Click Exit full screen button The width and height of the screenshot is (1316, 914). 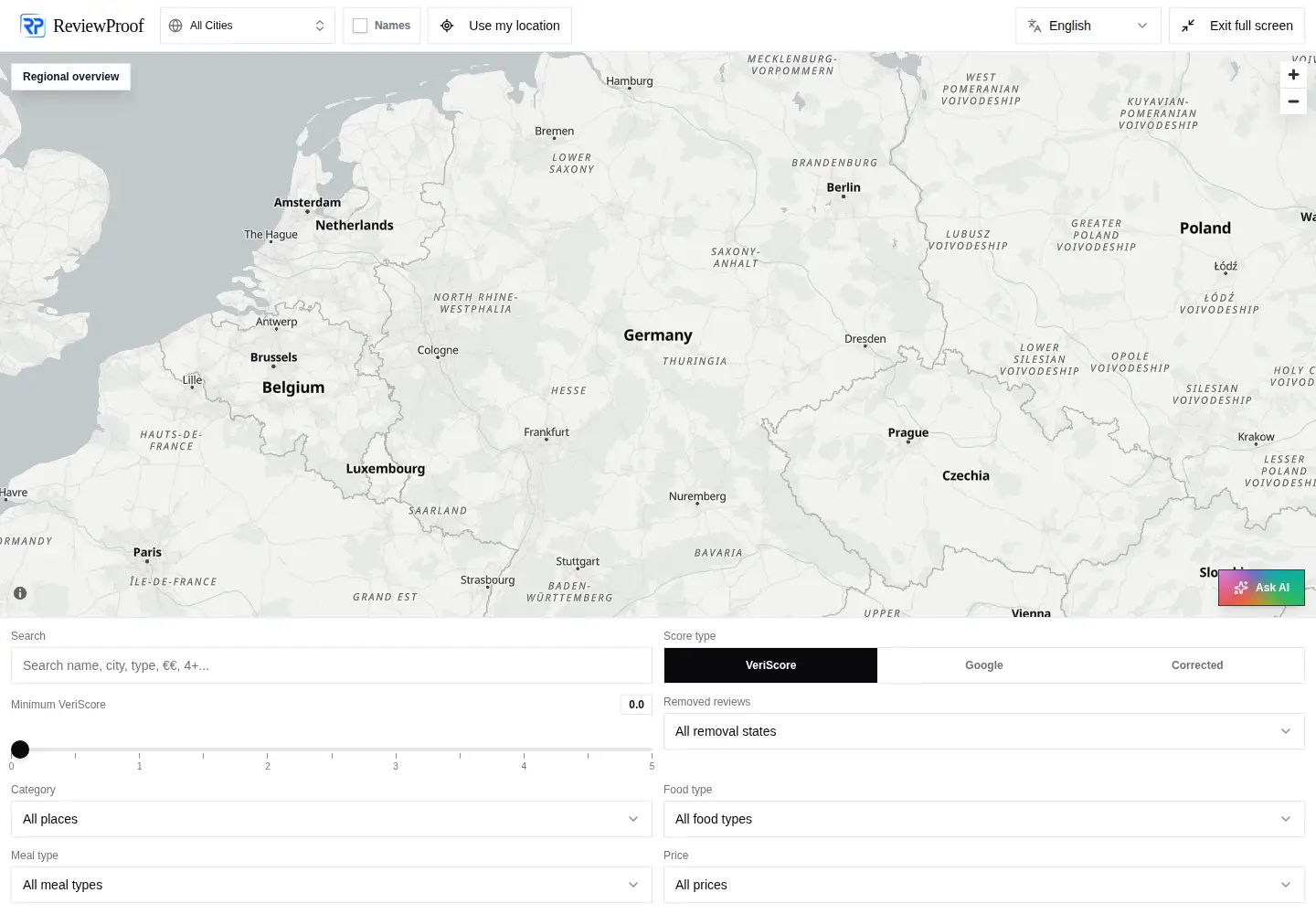(1236, 26)
